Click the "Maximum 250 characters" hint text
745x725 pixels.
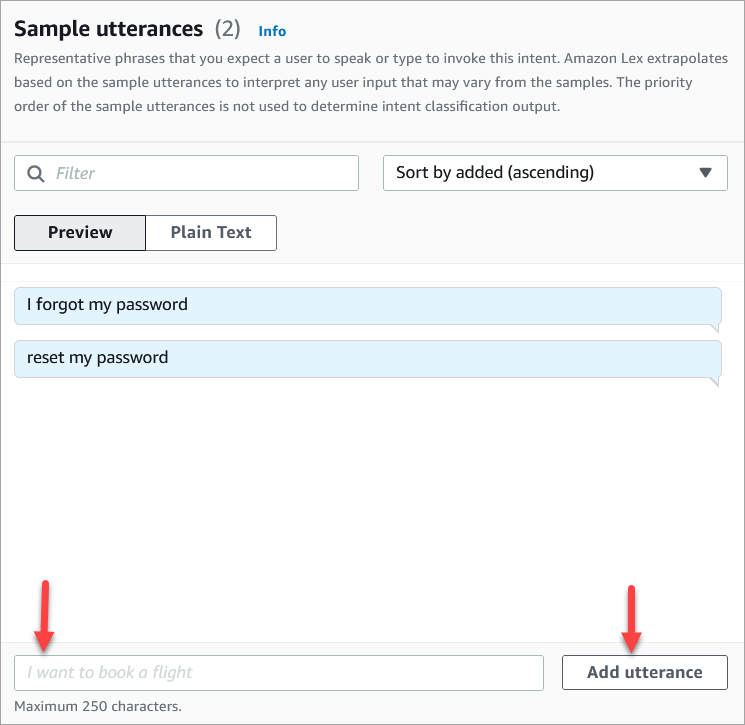[x=98, y=706]
